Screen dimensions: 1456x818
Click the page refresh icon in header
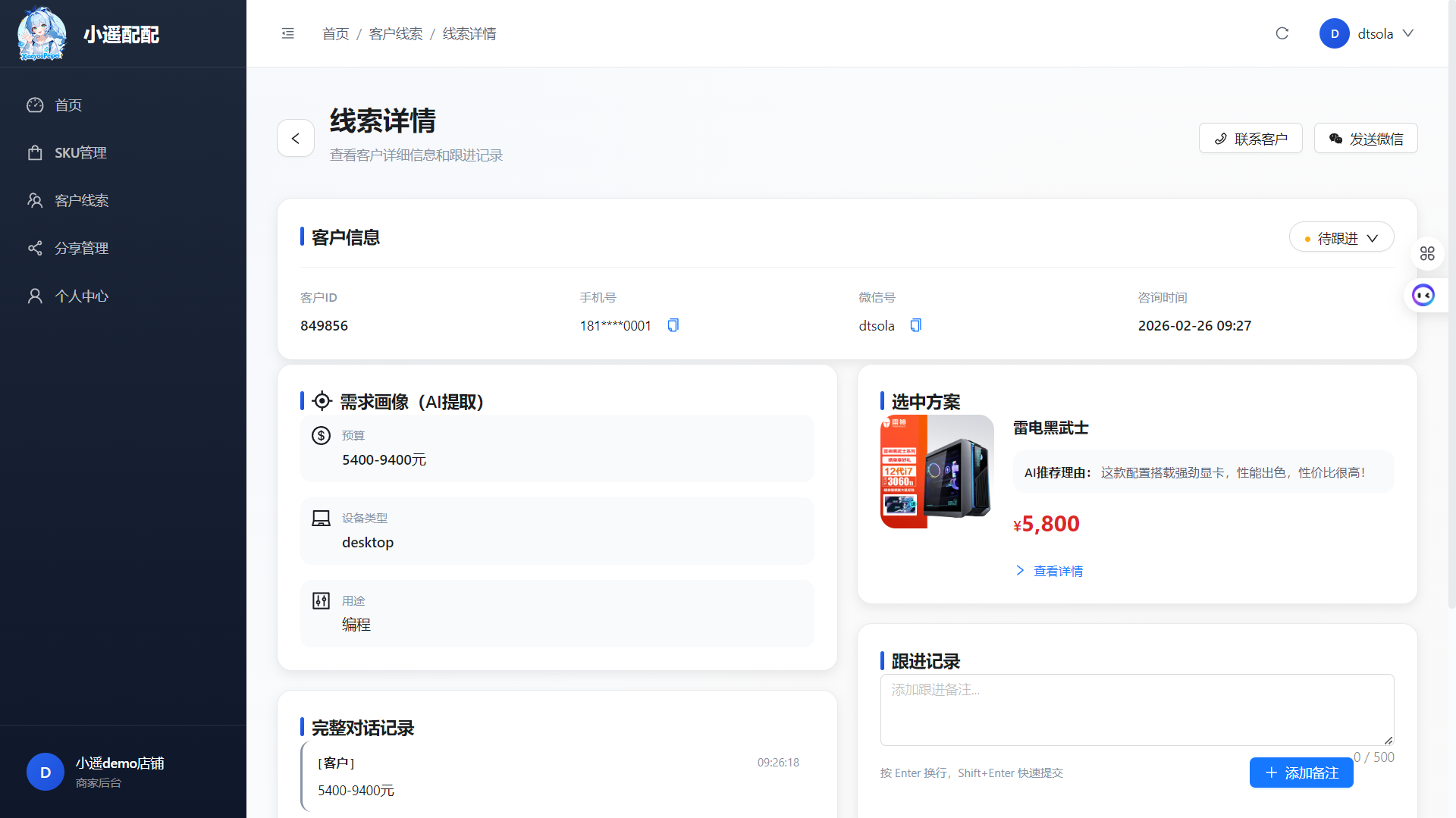(1282, 33)
